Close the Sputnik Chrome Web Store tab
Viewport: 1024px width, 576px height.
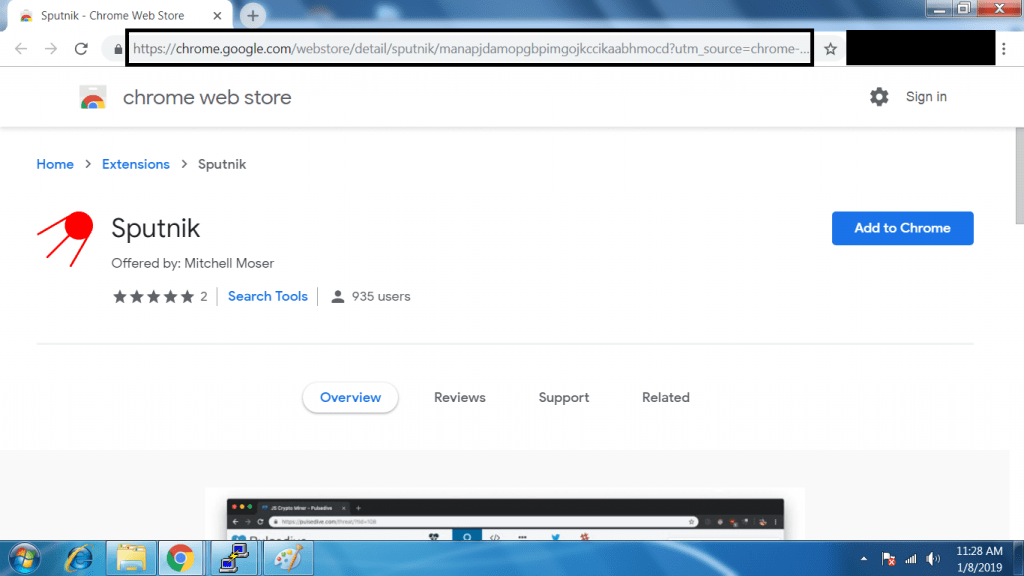pos(217,16)
